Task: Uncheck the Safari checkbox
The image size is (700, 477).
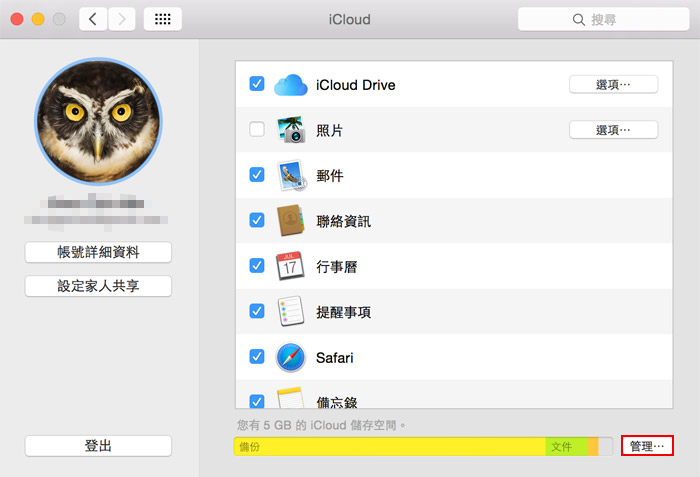Action: click(x=257, y=356)
